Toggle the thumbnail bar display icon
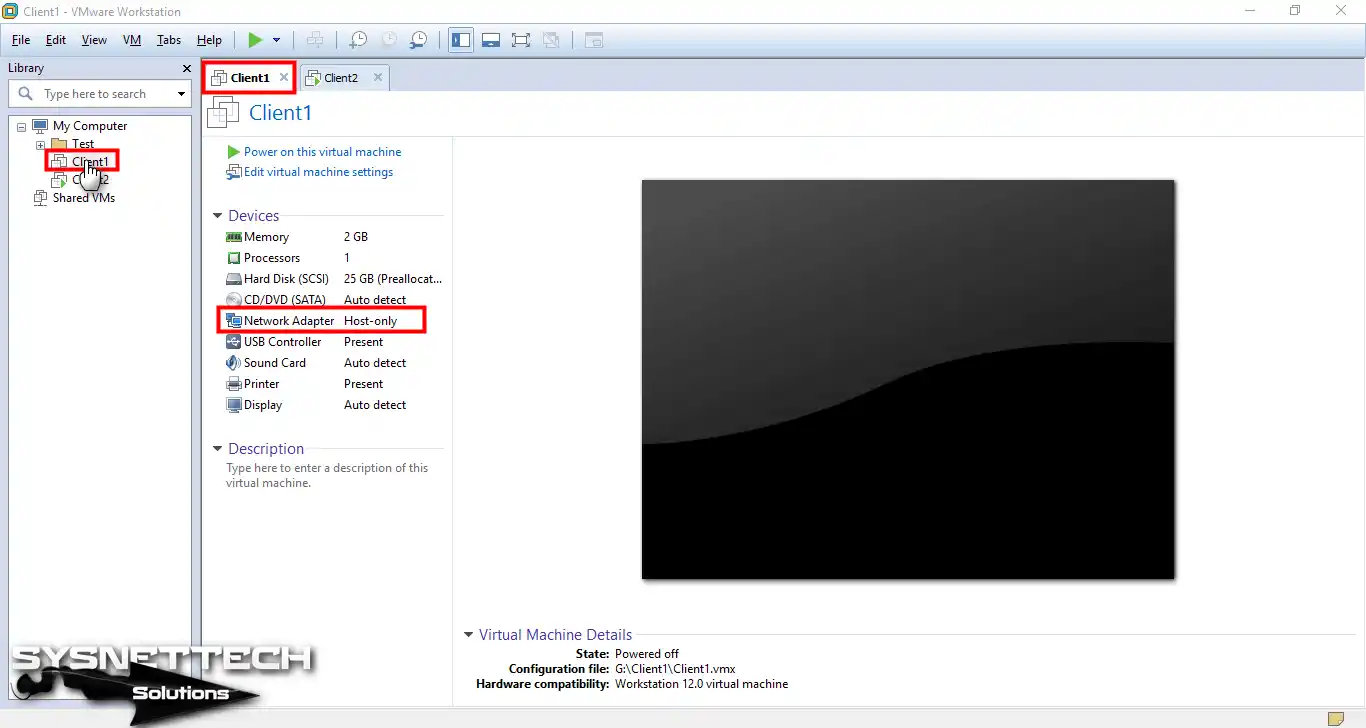 491,40
